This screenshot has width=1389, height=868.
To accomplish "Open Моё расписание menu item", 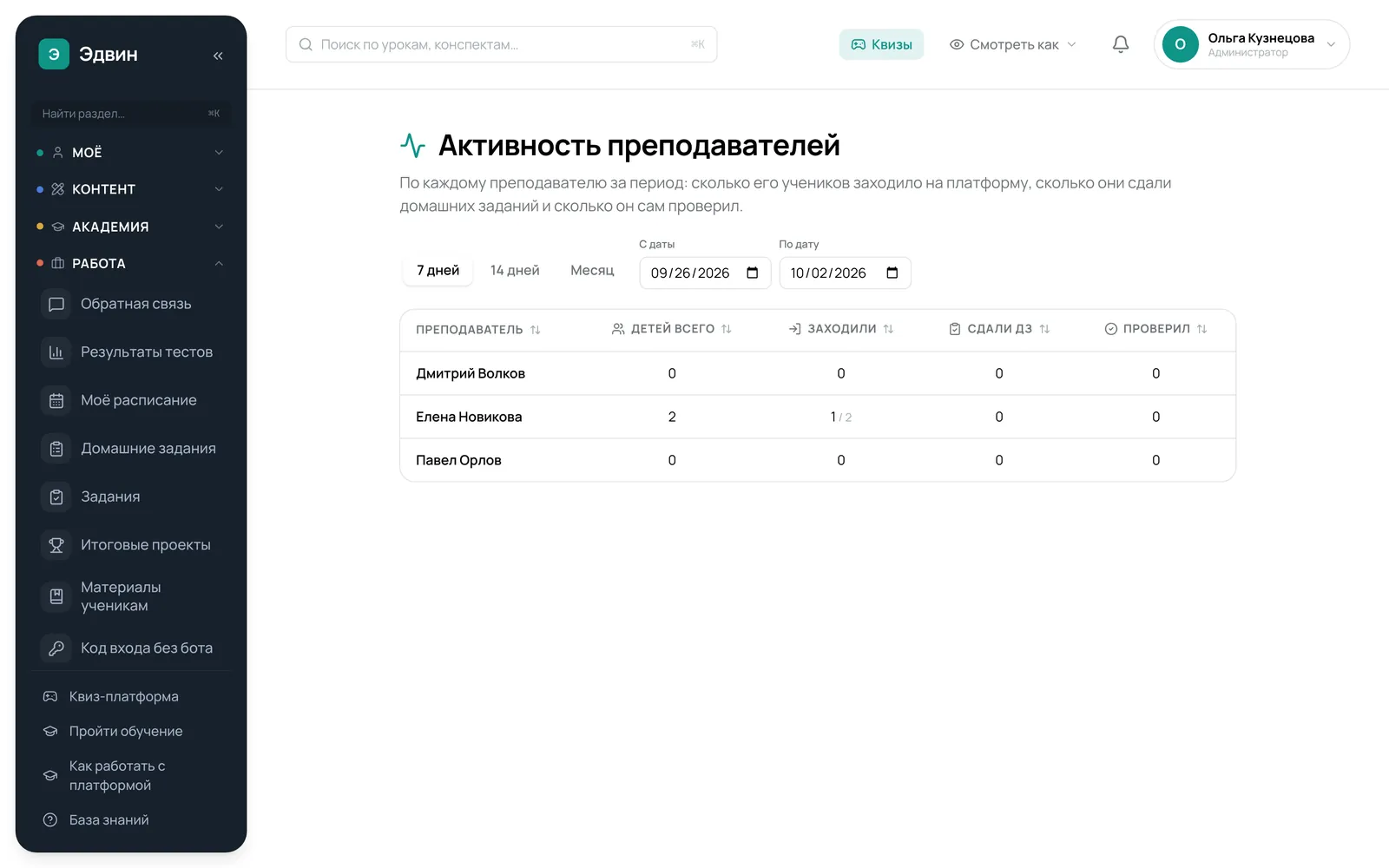I will click(130, 401).
